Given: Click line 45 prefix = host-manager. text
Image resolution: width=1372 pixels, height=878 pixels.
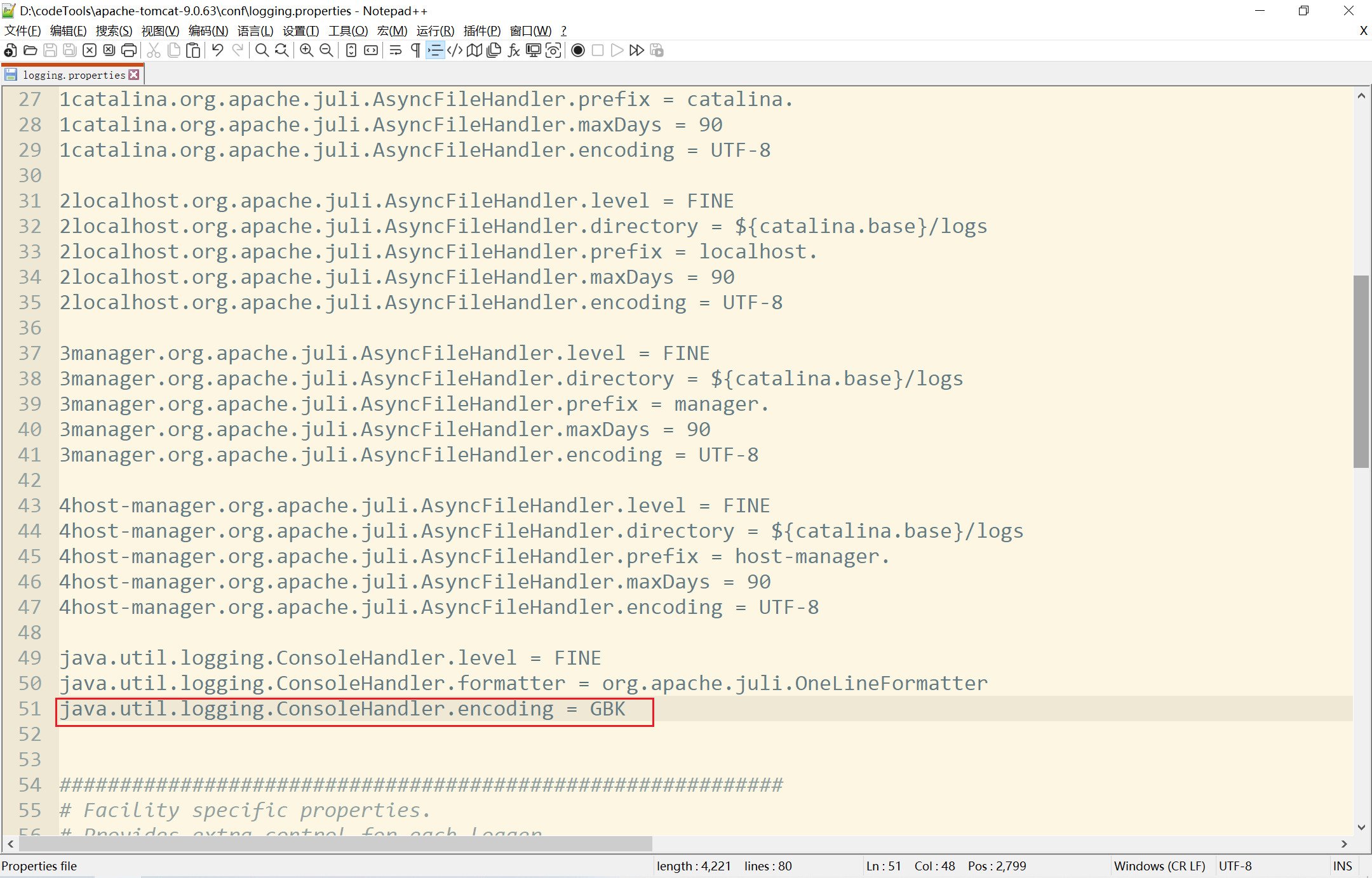Looking at the screenshot, I should pos(474,557).
